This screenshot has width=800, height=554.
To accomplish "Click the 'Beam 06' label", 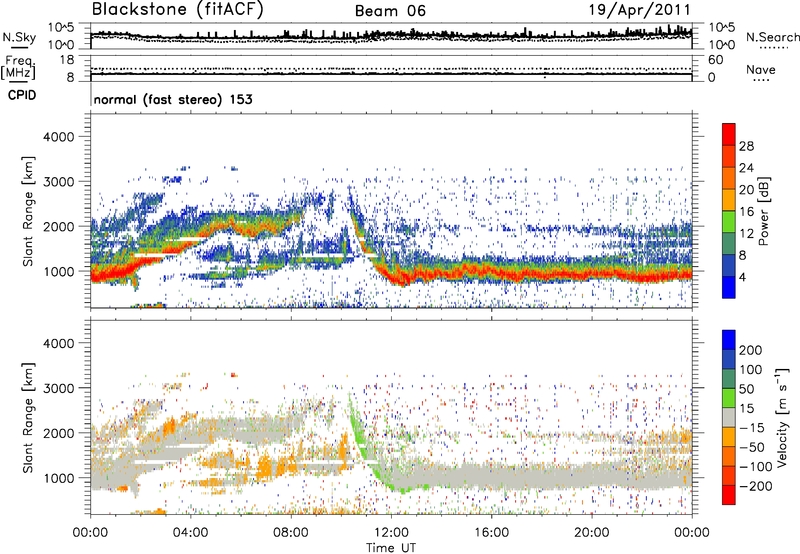I will [390, 11].
